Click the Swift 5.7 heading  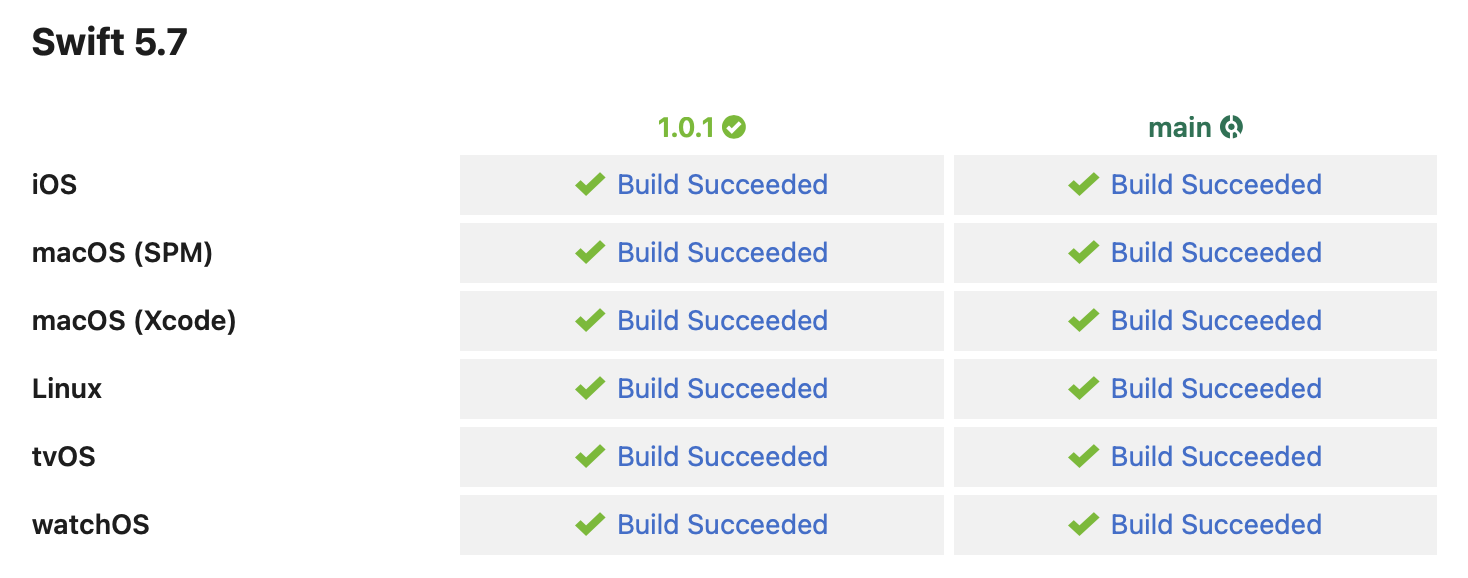[x=110, y=41]
